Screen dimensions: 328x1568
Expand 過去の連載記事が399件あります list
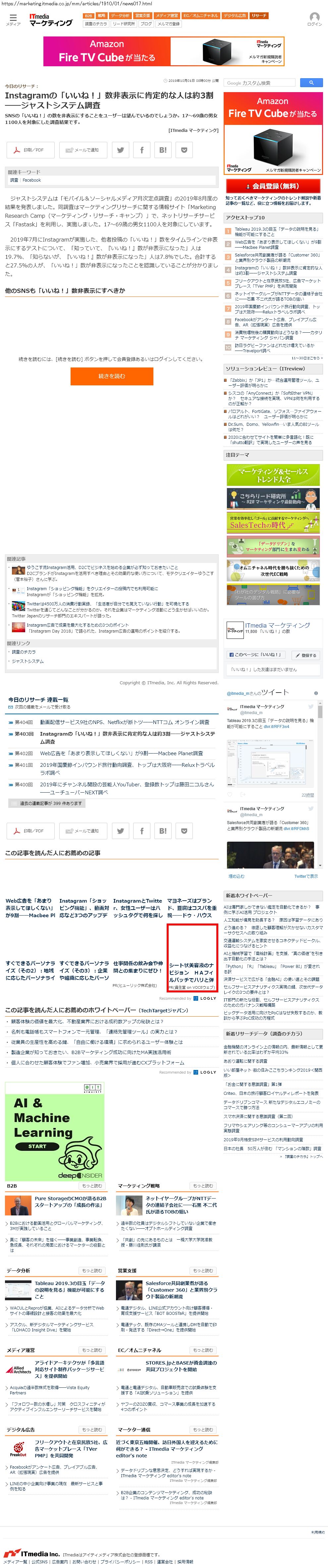coord(46,804)
